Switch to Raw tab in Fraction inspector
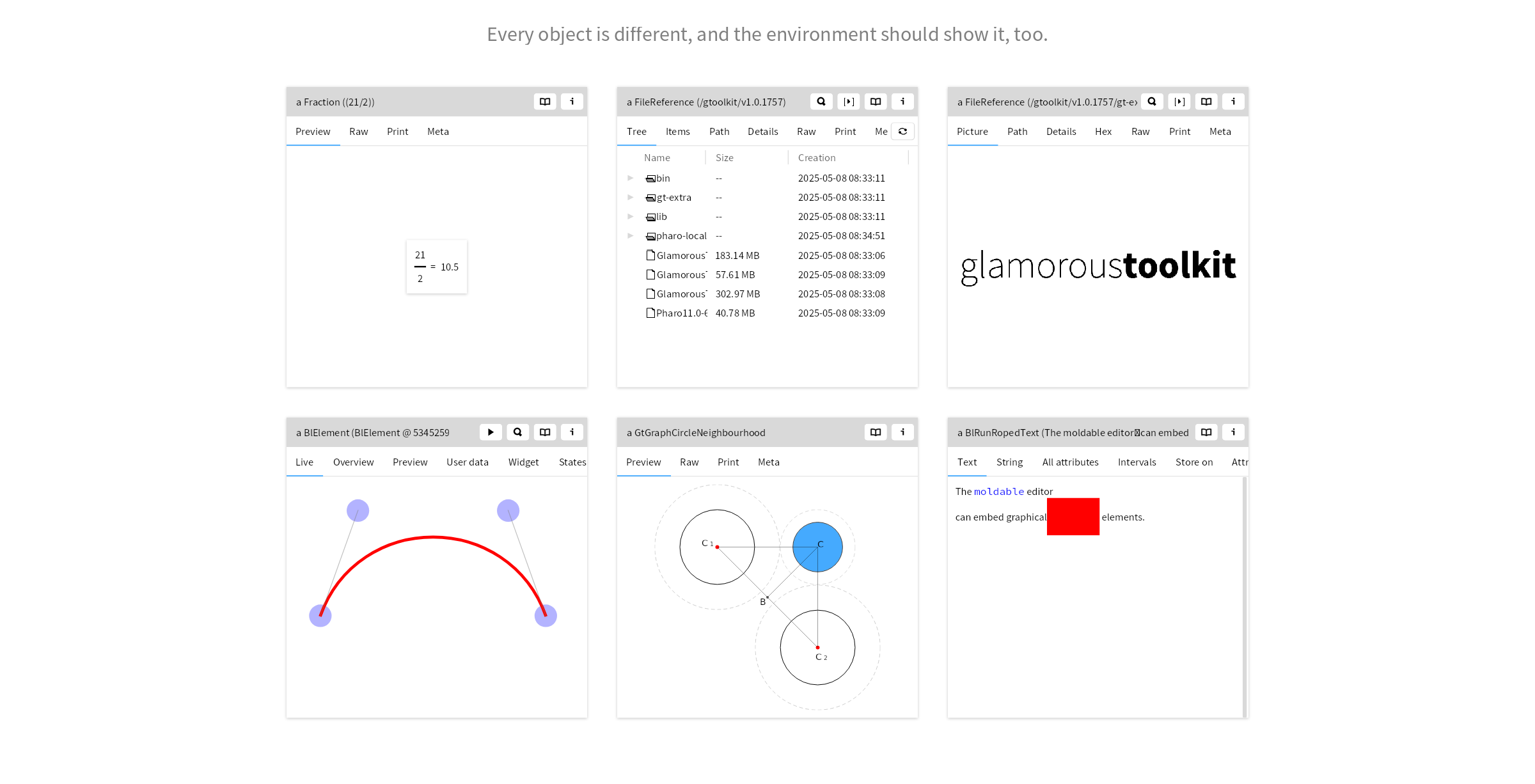The image size is (1535, 784). click(x=359, y=132)
